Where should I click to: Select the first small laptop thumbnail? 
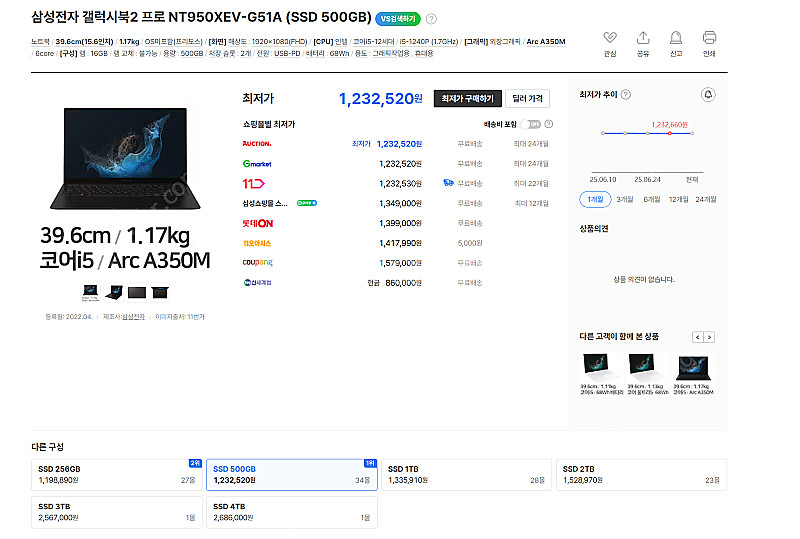pos(90,292)
